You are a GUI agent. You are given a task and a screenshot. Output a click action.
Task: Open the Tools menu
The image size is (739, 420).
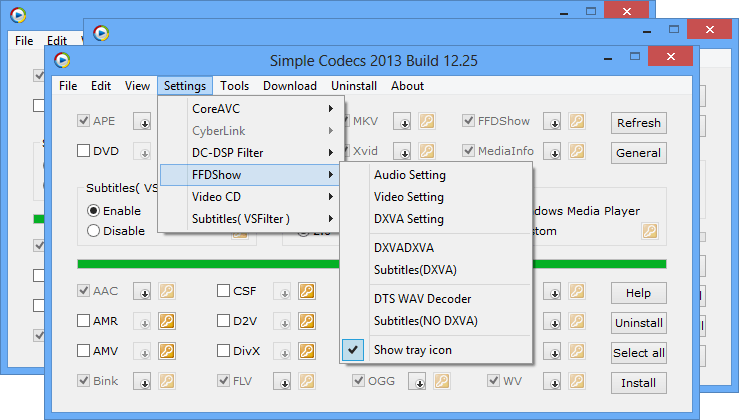[235, 86]
